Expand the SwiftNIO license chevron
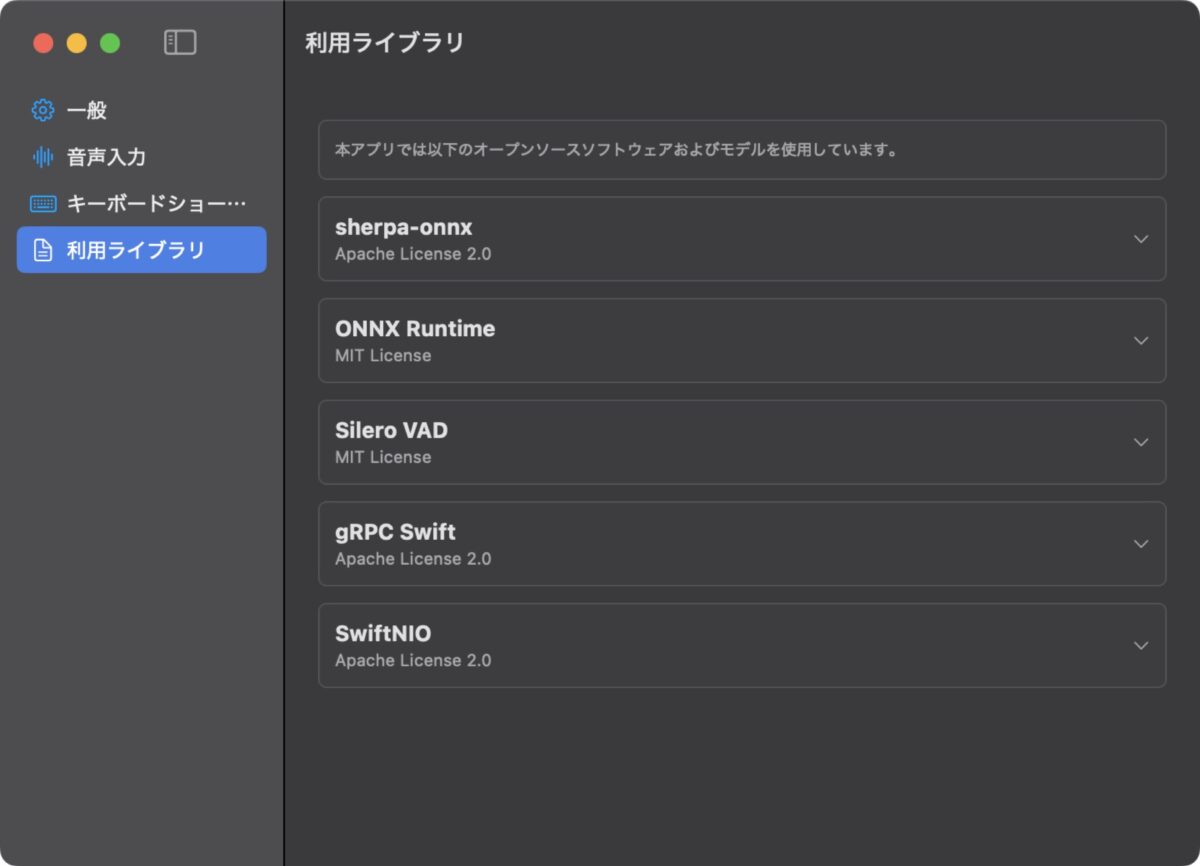 click(x=1141, y=645)
